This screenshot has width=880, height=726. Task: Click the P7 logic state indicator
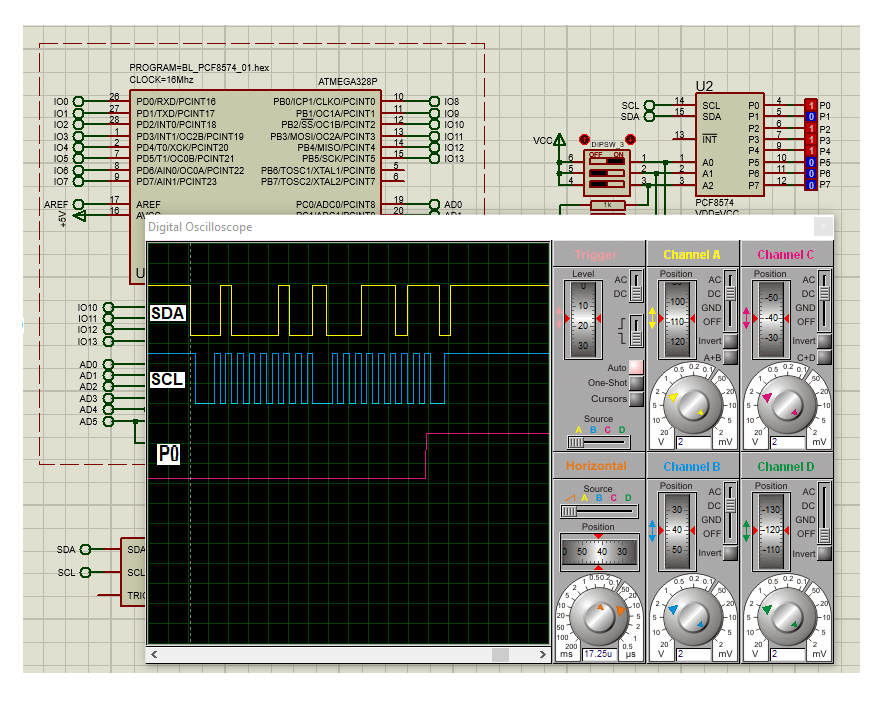(811, 185)
